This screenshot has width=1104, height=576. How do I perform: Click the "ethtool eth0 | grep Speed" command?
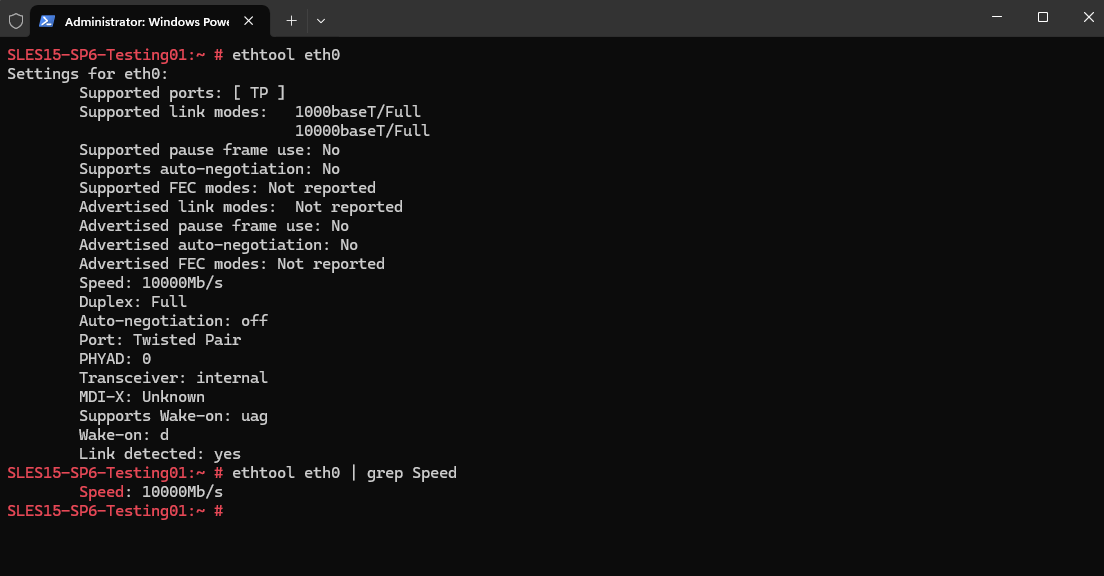pos(344,473)
